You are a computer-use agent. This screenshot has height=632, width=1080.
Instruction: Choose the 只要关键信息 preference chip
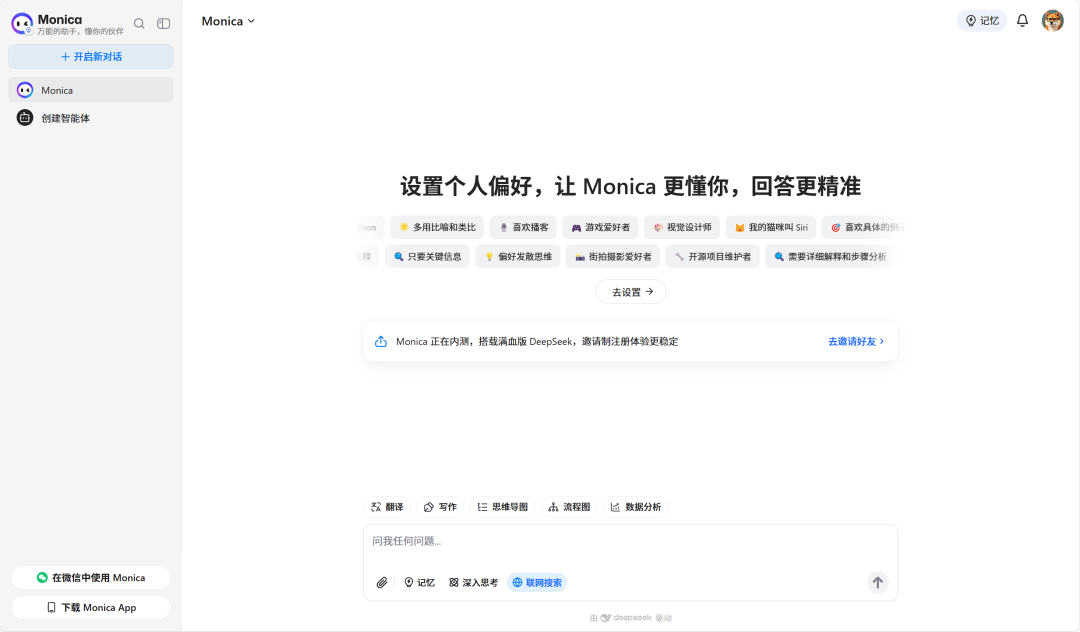427,256
